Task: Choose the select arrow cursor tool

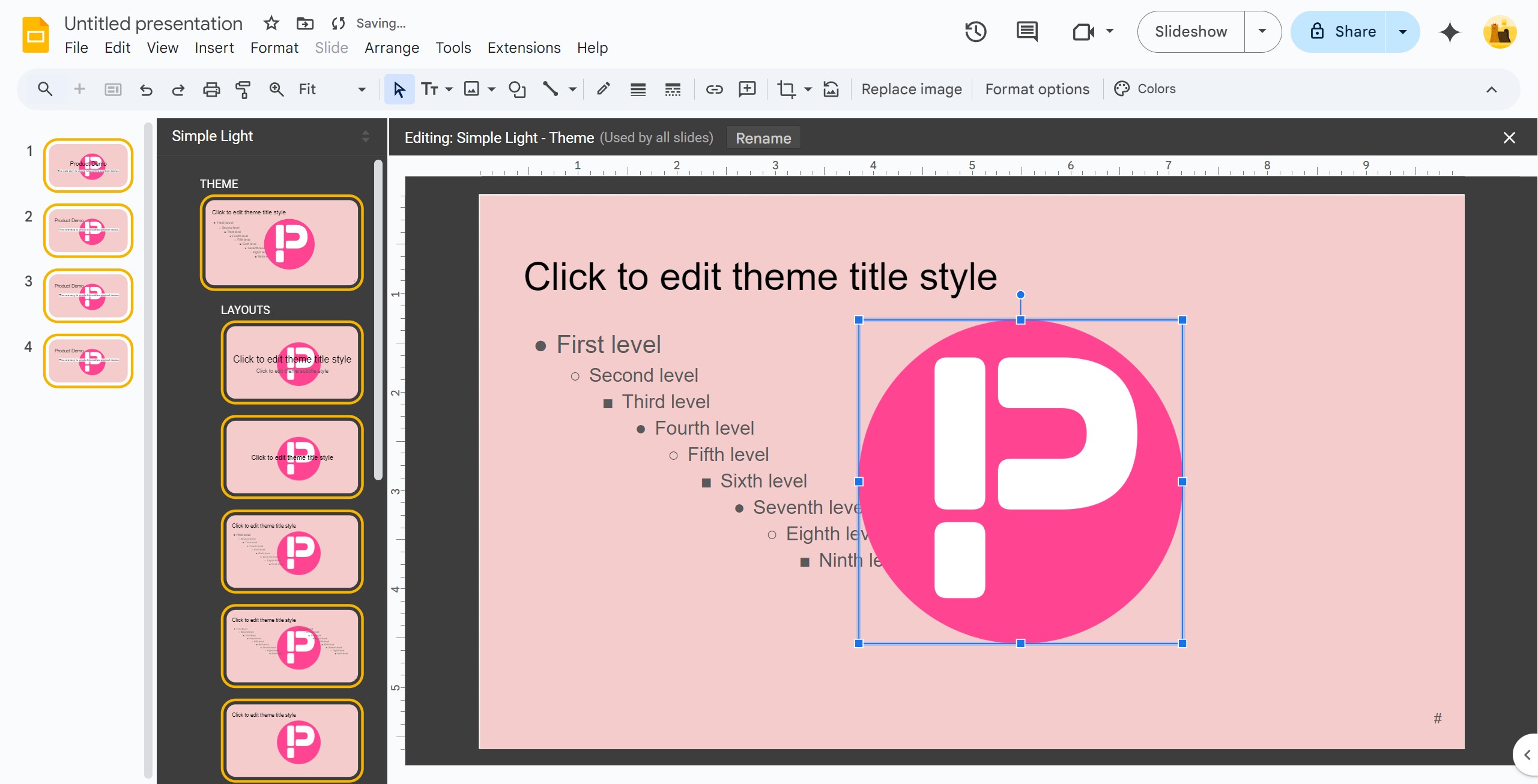Action: click(x=399, y=89)
